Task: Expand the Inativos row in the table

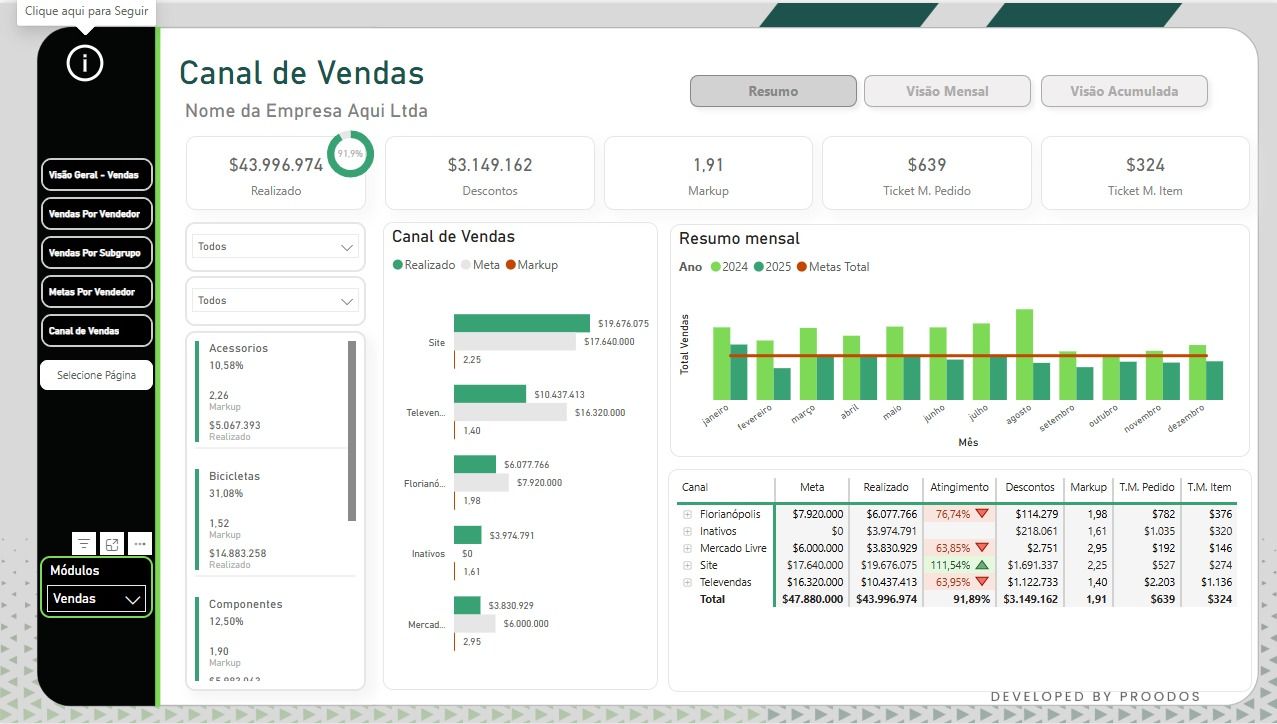Action: click(x=687, y=531)
